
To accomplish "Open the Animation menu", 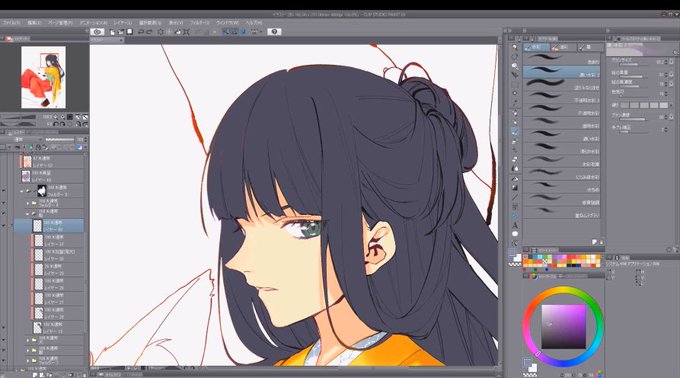I will tap(93, 22).
